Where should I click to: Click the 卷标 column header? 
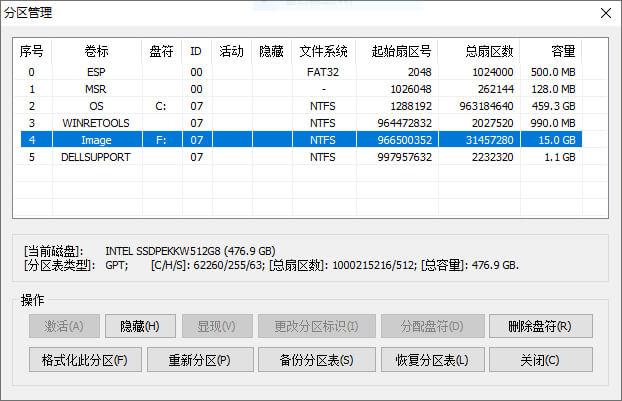pos(96,51)
